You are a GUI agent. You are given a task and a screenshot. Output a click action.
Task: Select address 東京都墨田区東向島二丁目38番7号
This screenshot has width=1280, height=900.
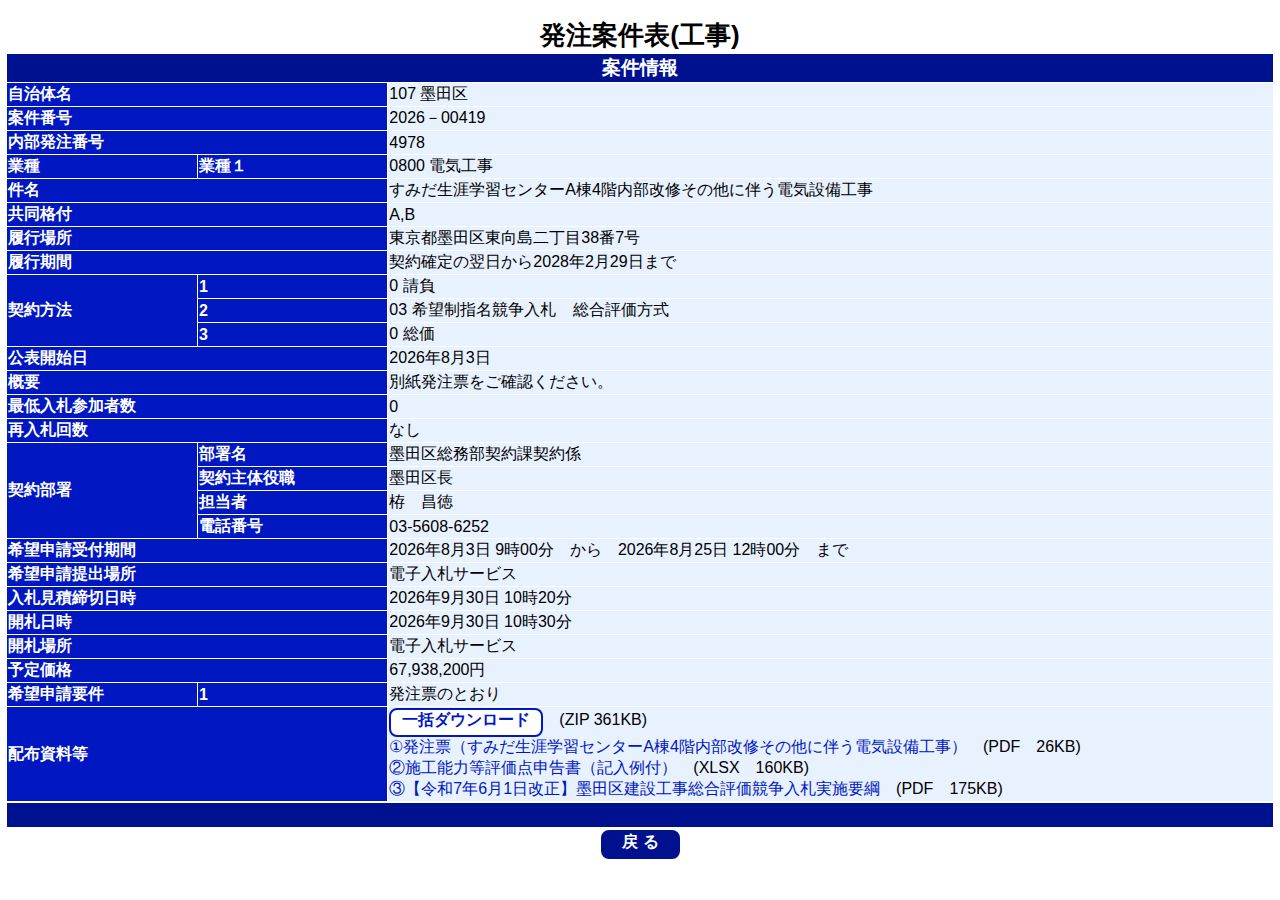[x=514, y=238]
